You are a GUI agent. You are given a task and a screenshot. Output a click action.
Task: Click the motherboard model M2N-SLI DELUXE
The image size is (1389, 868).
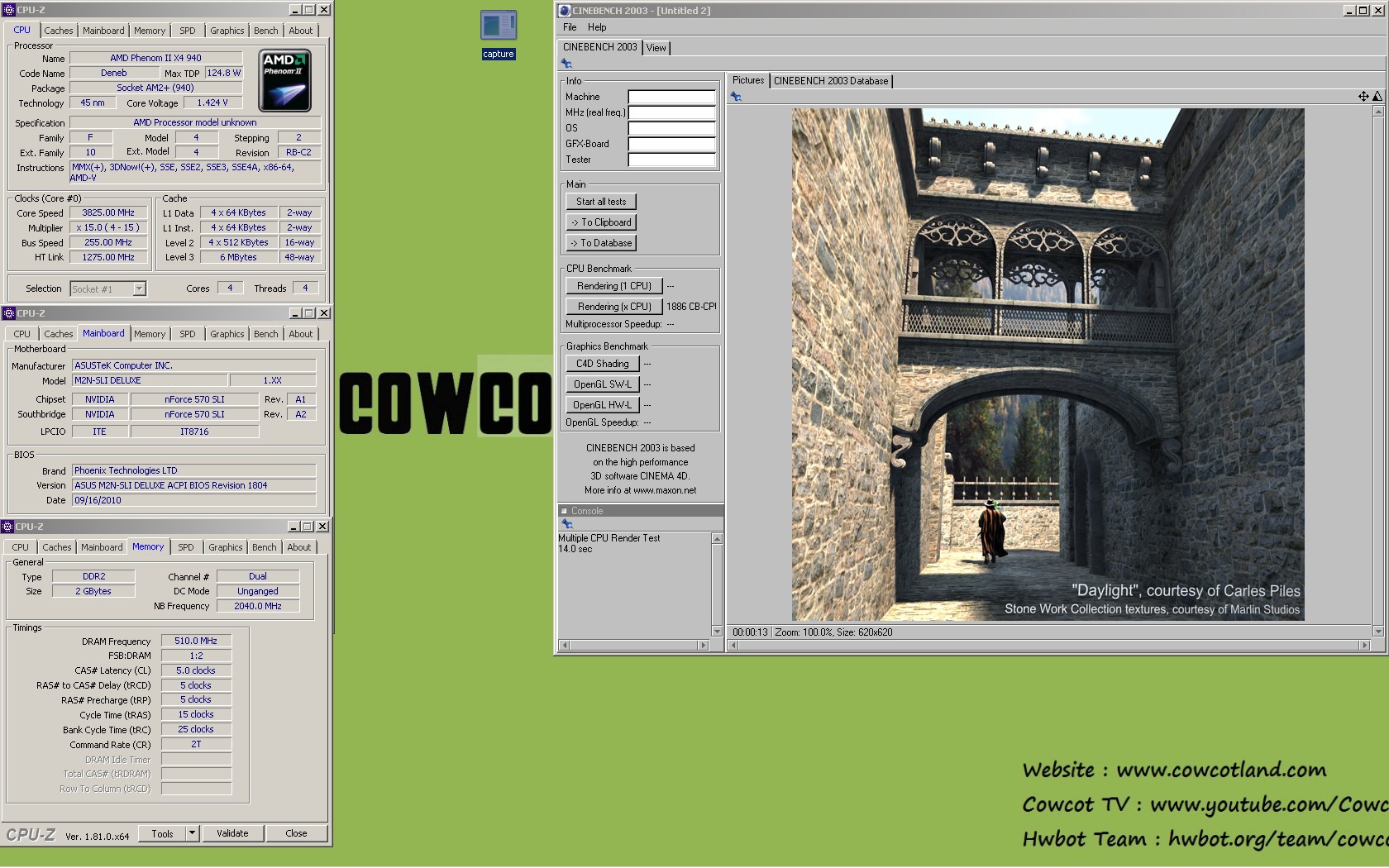(x=149, y=380)
